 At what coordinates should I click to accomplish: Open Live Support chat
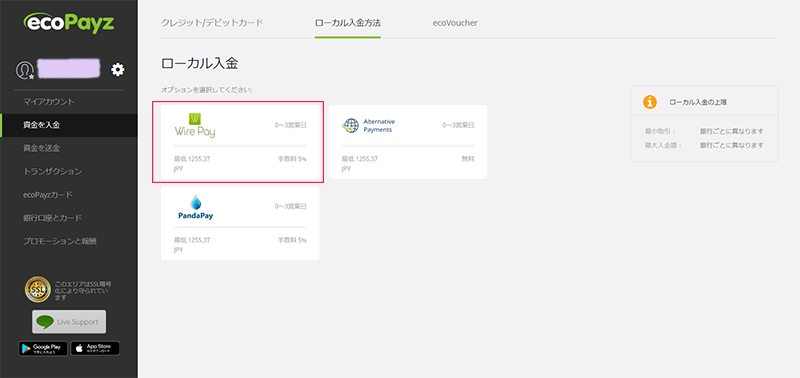pyautogui.click(x=69, y=322)
